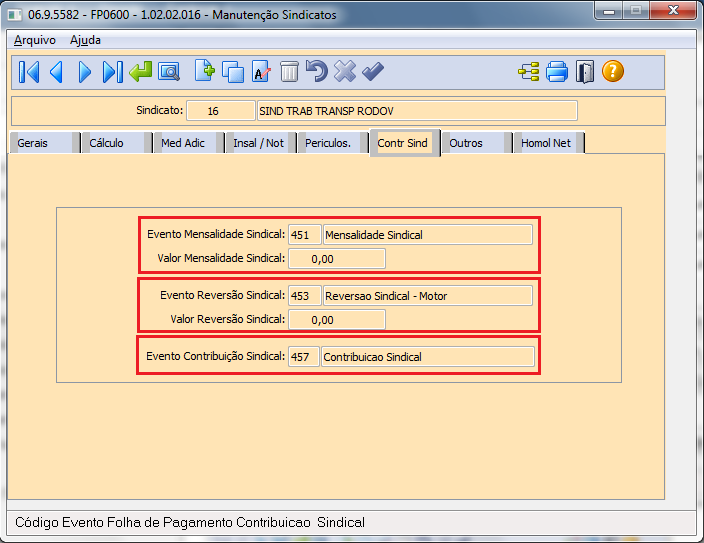Edit the current record

pos(261,71)
